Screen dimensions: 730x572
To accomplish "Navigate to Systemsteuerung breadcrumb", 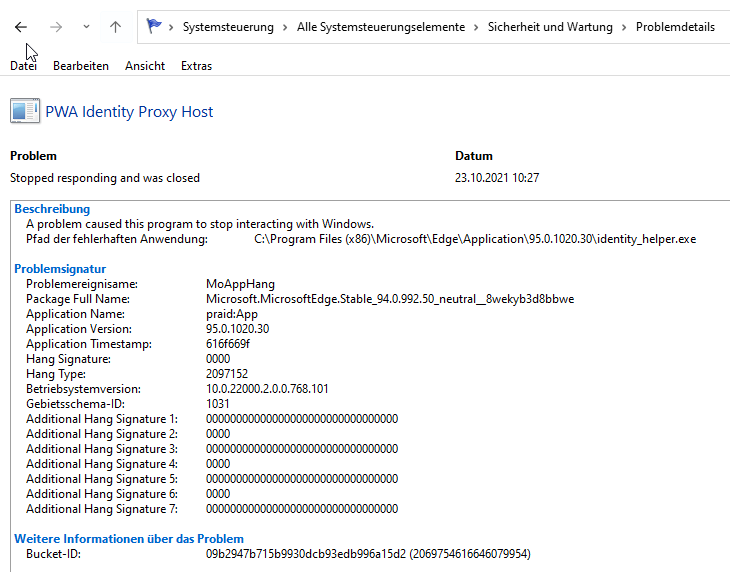I will (228, 27).
